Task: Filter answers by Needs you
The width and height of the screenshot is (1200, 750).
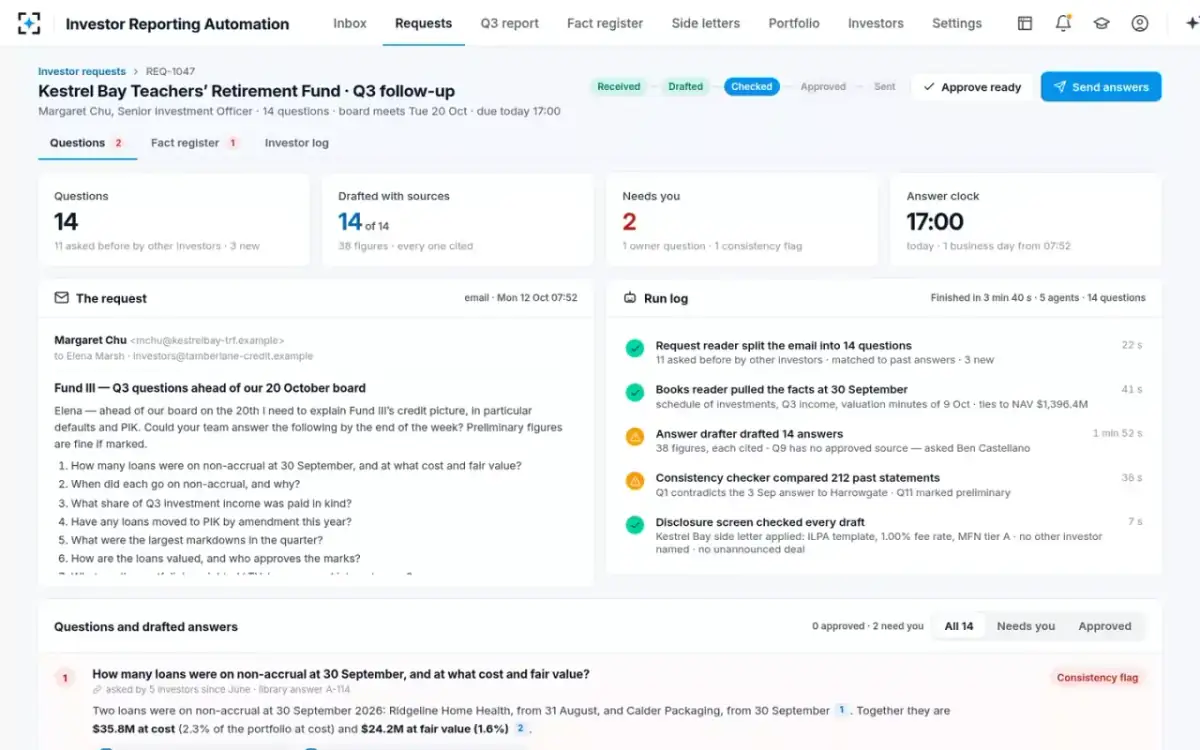Action: tap(1026, 626)
